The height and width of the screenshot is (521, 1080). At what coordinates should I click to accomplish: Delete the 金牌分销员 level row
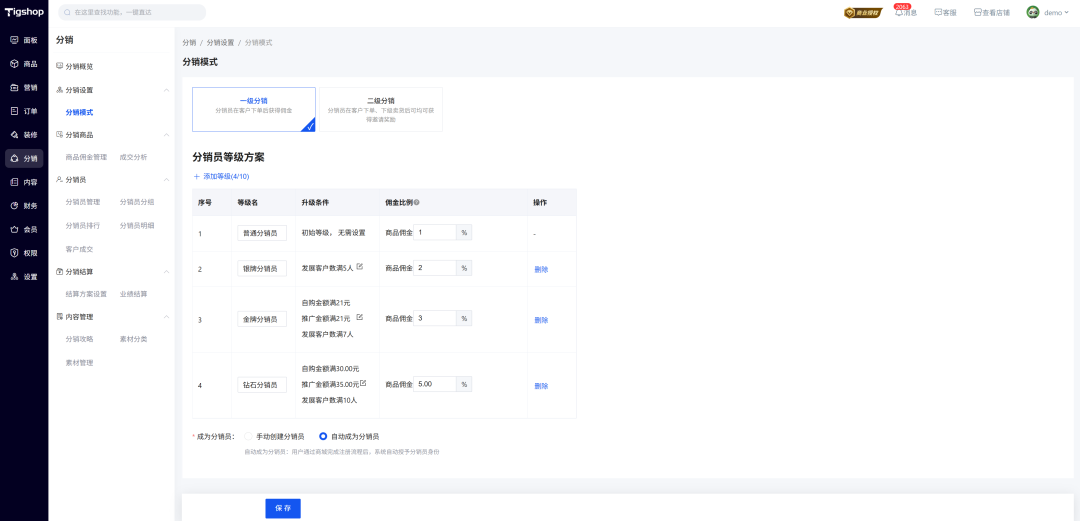pos(541,320)
